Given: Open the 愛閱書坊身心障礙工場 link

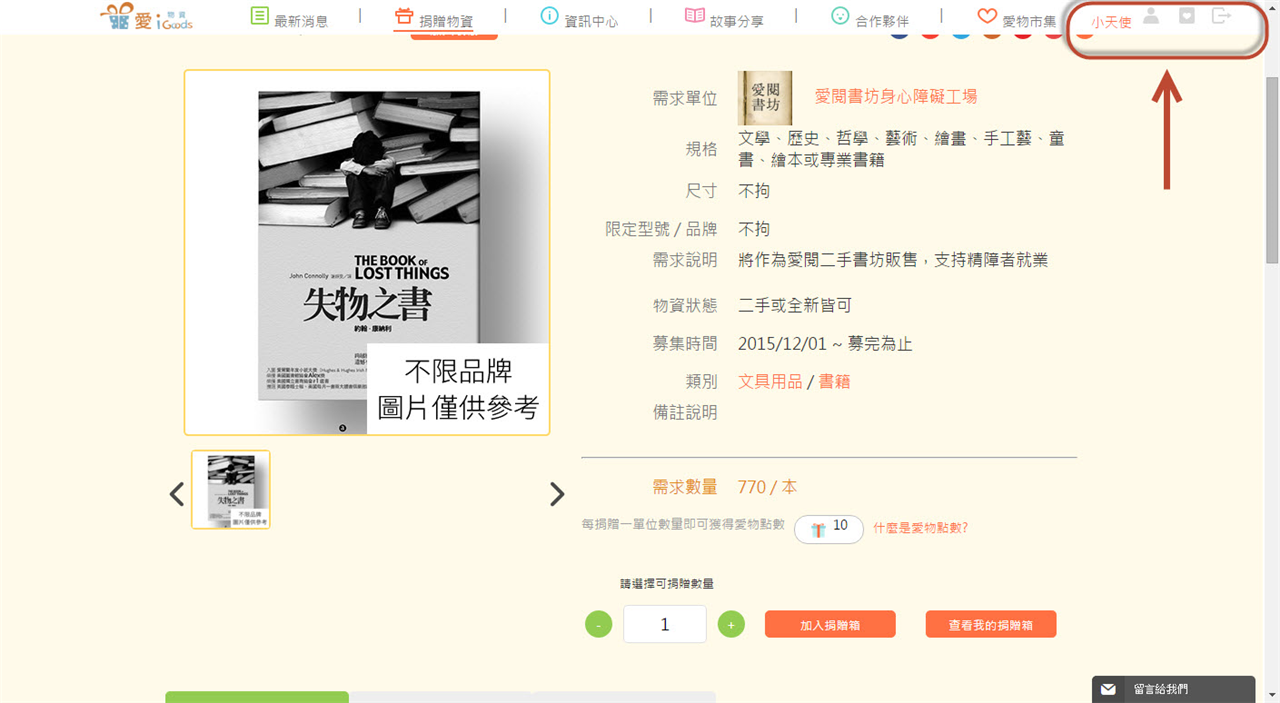Looking at the screenshot, I should tap(896, 96).
